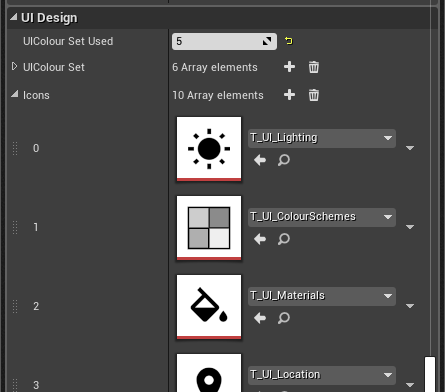Collapse the UI Design category
This screenshot has height=392, width=445.
point(14,17)
